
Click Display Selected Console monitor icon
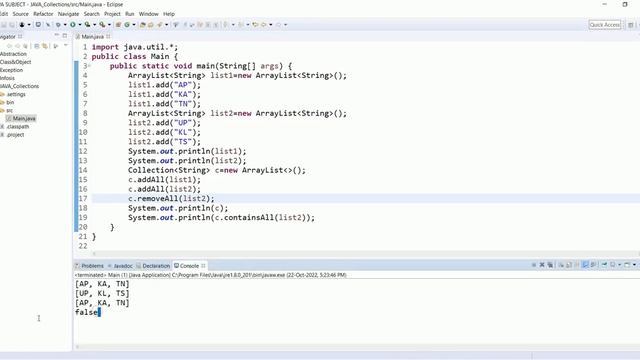613,265
